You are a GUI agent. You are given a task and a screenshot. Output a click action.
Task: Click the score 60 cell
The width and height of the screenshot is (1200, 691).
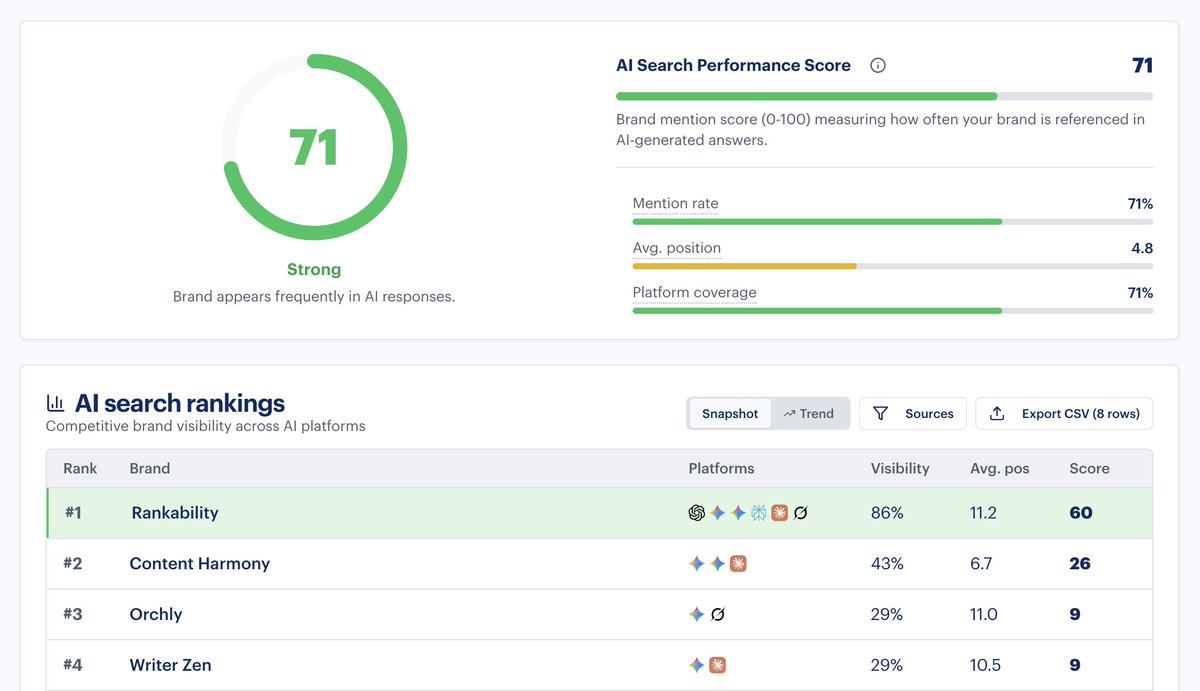(1081, 513)
